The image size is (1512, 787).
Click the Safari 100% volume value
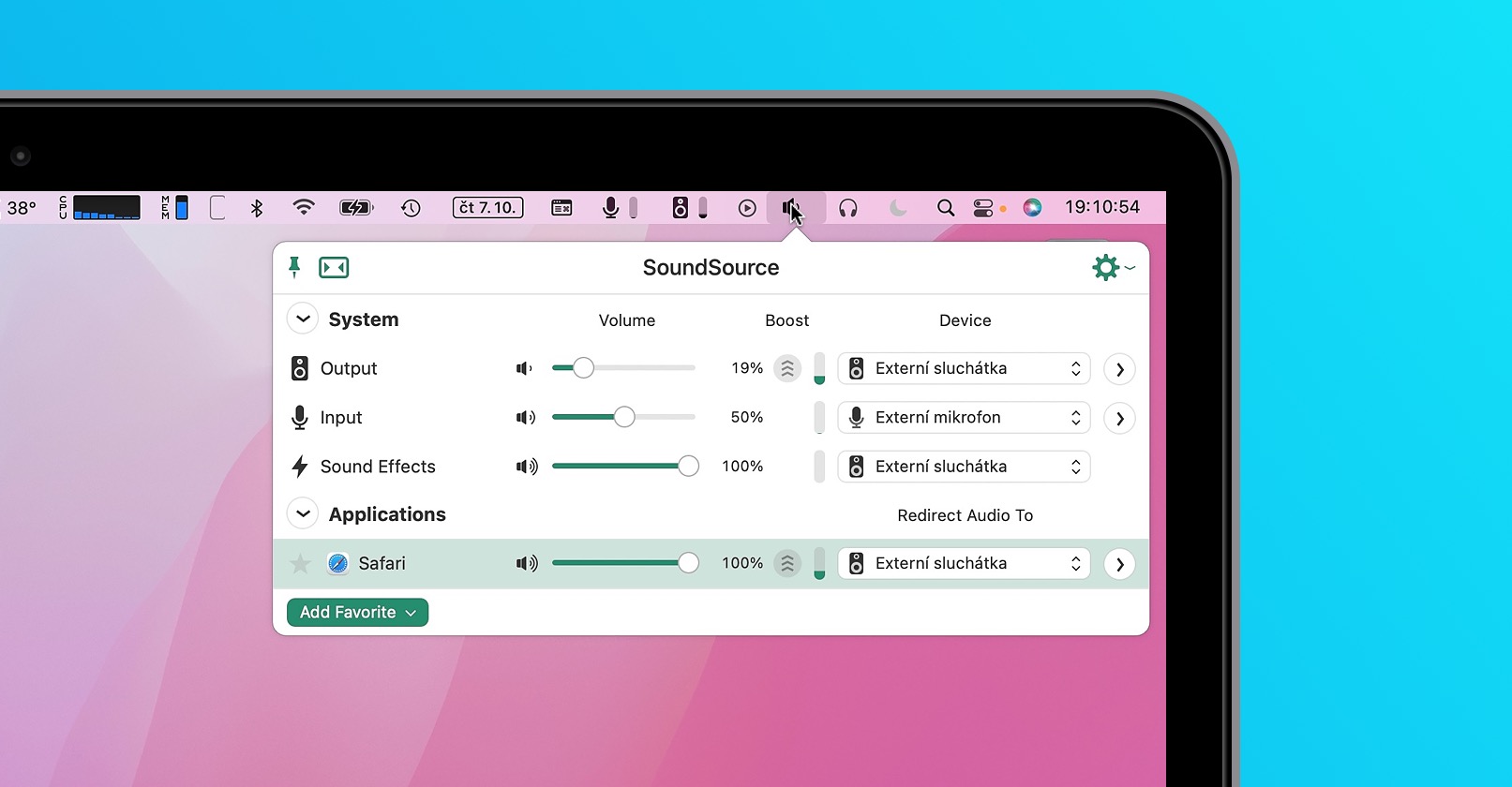pos(742,563)
